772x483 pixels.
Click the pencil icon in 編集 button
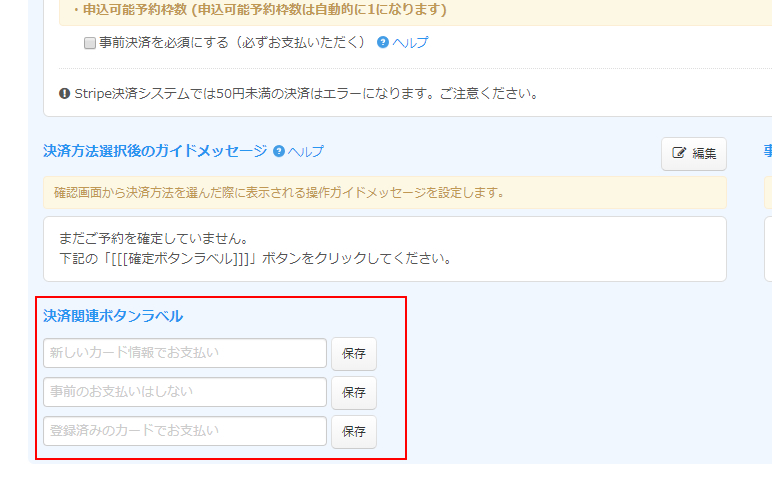680,154
